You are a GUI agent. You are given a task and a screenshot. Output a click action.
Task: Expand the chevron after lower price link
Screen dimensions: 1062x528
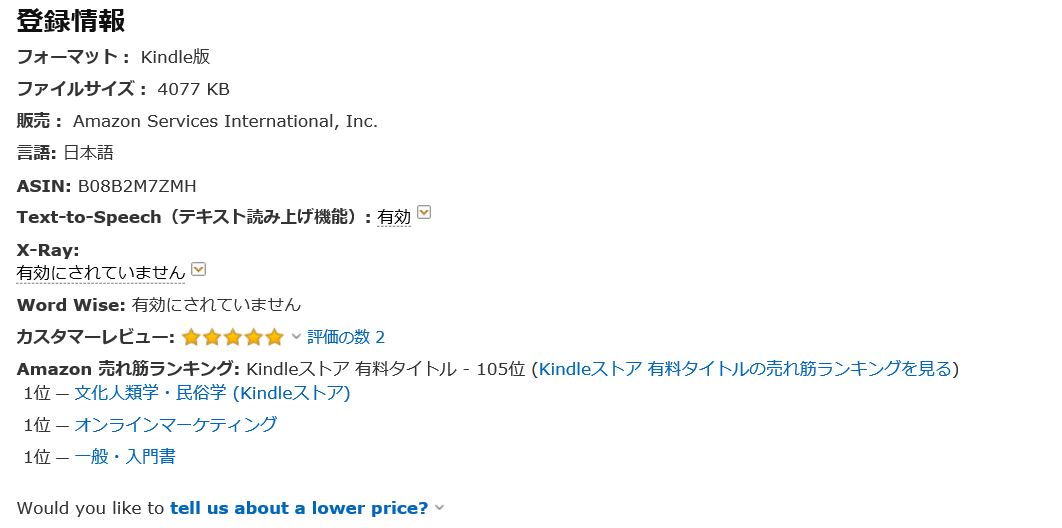click(x=439, y=508)
